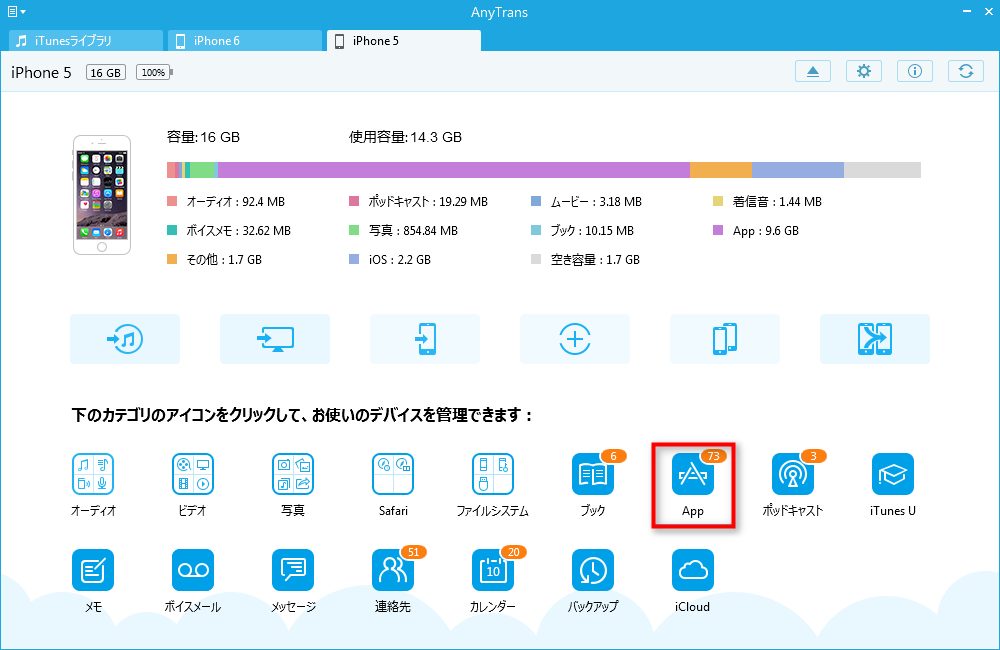
Task: Click the transfer to device button
Action: (x=425, y=339)
